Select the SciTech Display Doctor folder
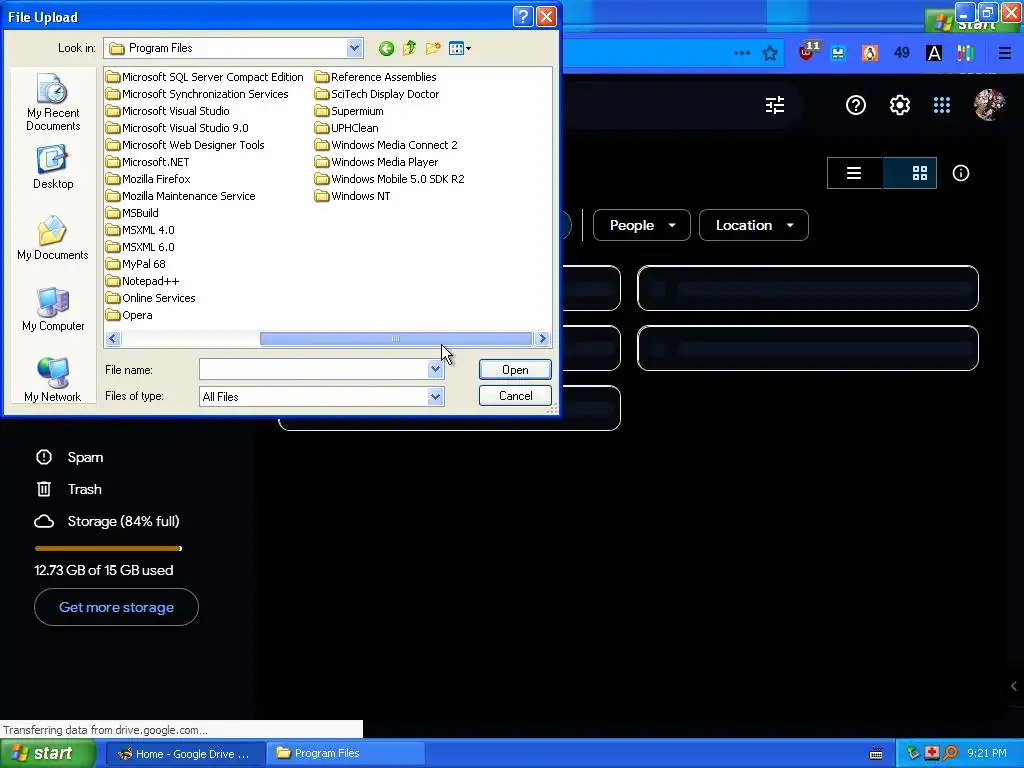 point(377,94)
